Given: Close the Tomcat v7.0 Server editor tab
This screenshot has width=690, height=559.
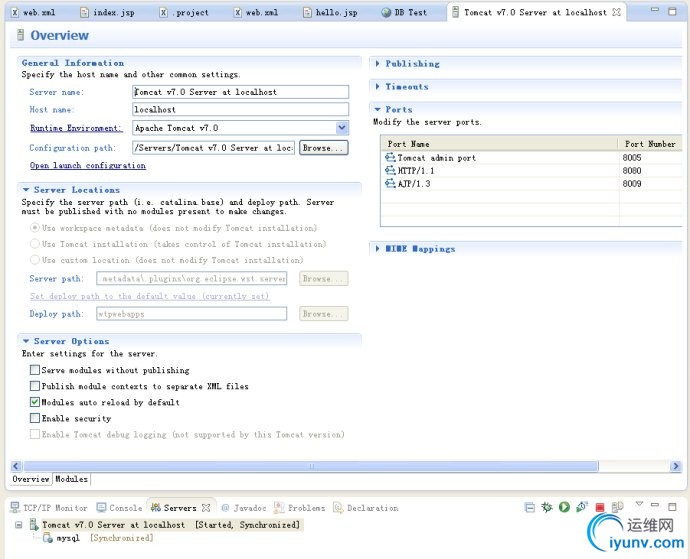Looking at the screenshot, I should [x=617, y=12].
